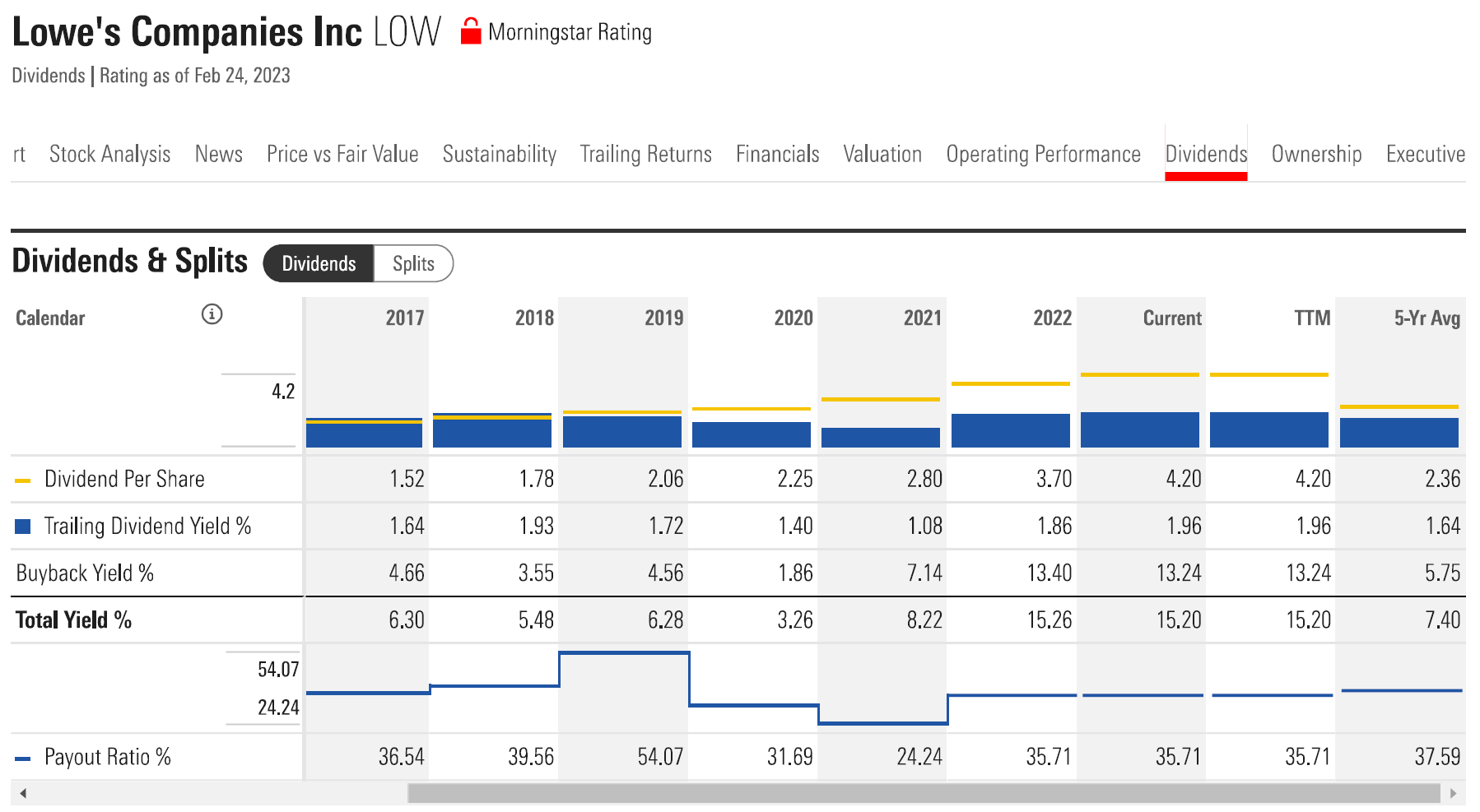Click the 5-Yr Avg dividend value 2.36

pyautogui.click(x=1442, y=479)
